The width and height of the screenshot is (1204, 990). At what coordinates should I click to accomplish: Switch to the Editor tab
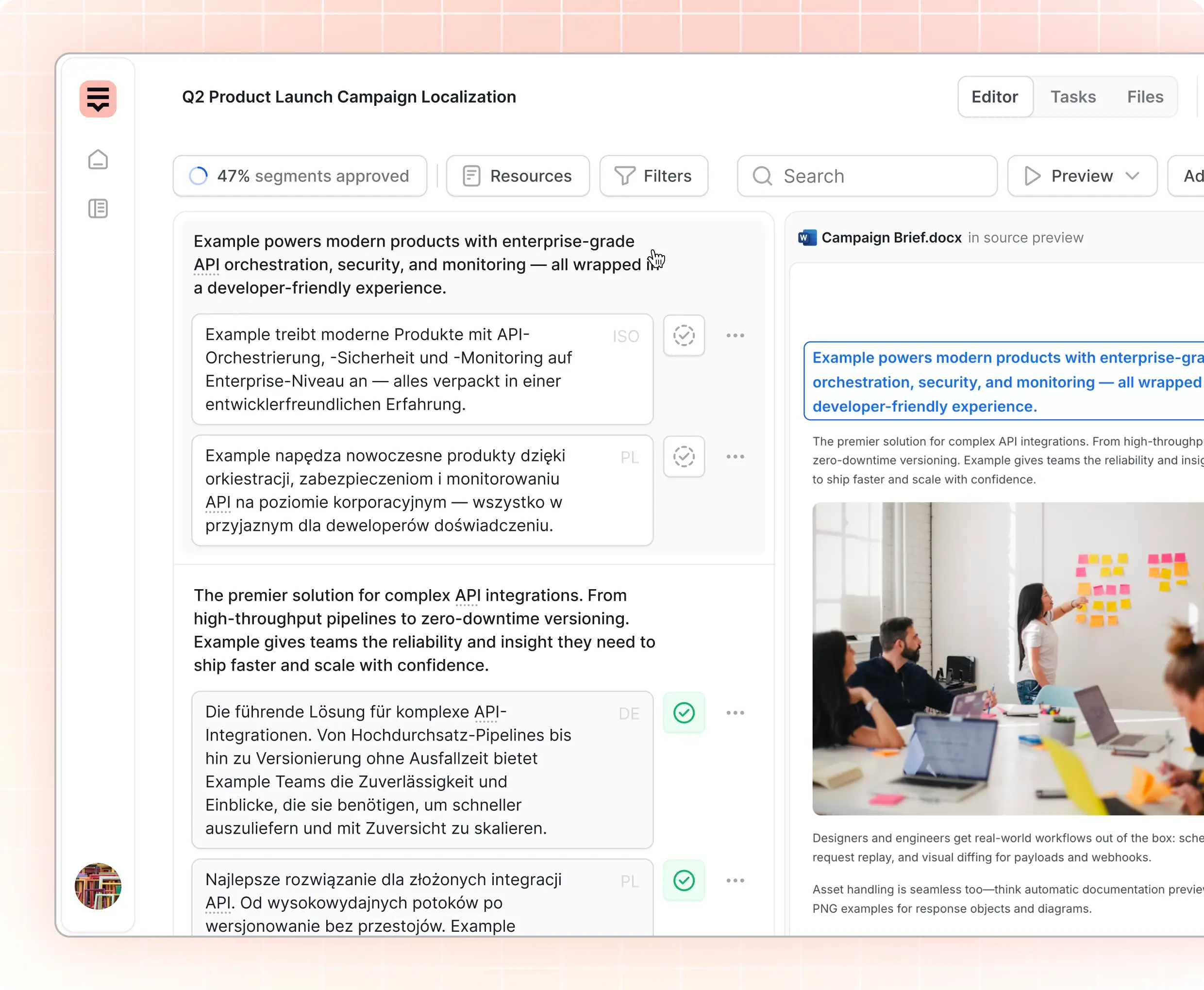[995, 97]
